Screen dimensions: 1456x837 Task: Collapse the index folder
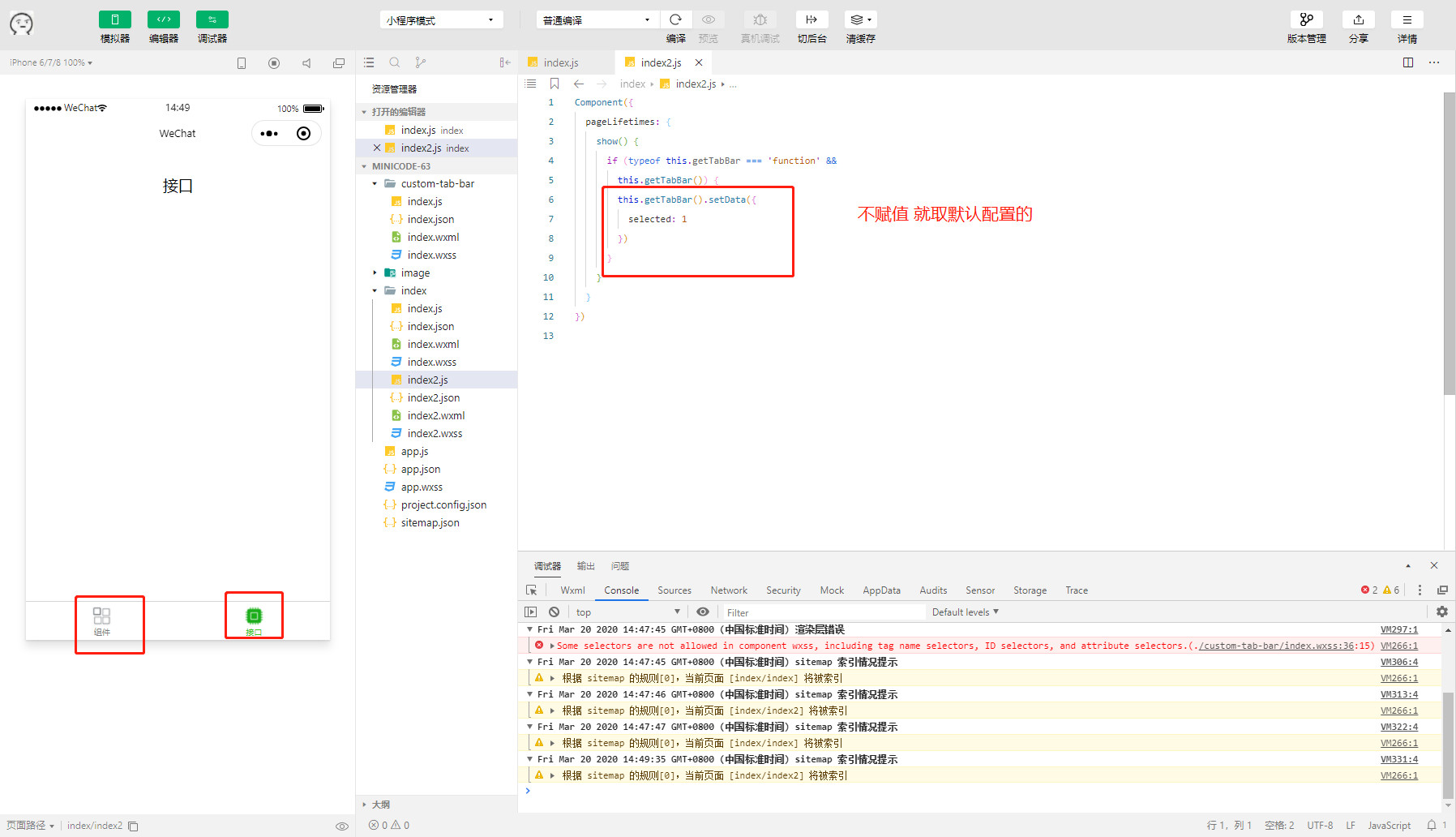click(375, 291)
